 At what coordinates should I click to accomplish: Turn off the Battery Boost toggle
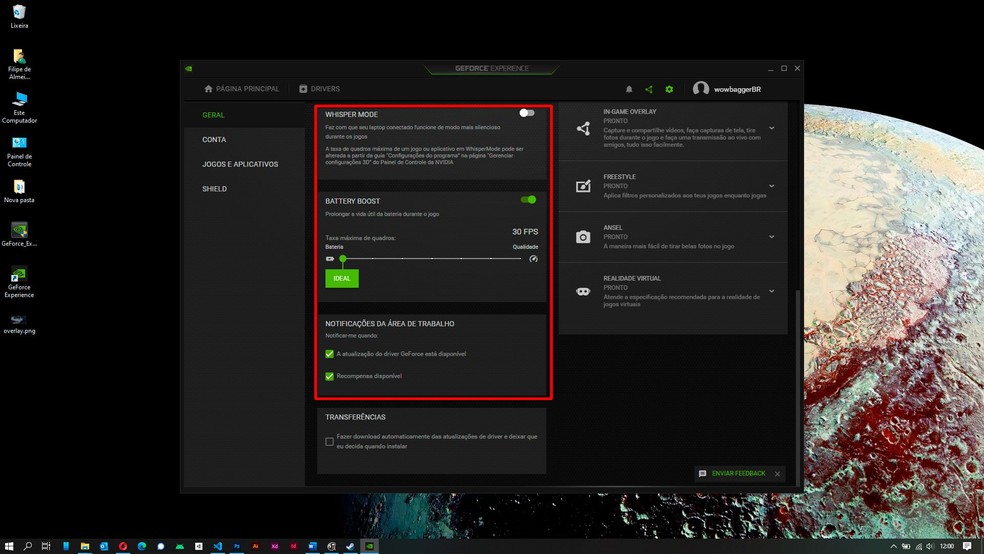tap(528, 200)
